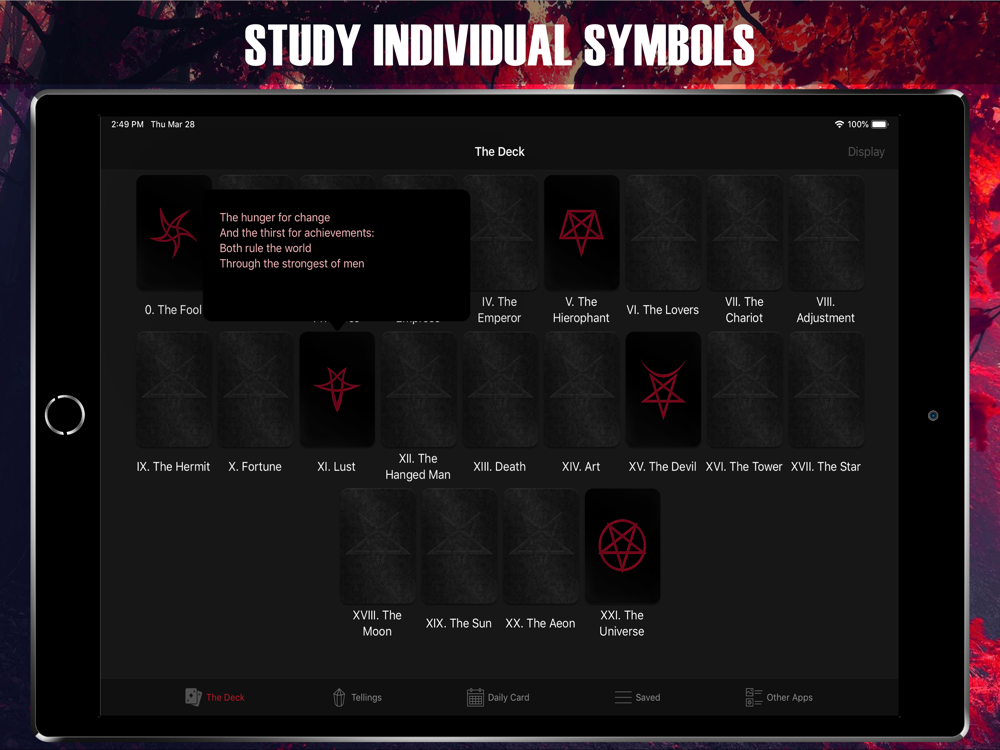Image resolution: width=1000 pixels, height=750 pixels.
Task: Select The Hierophant pentagon star symbol
Action: [x=581, y=233]
